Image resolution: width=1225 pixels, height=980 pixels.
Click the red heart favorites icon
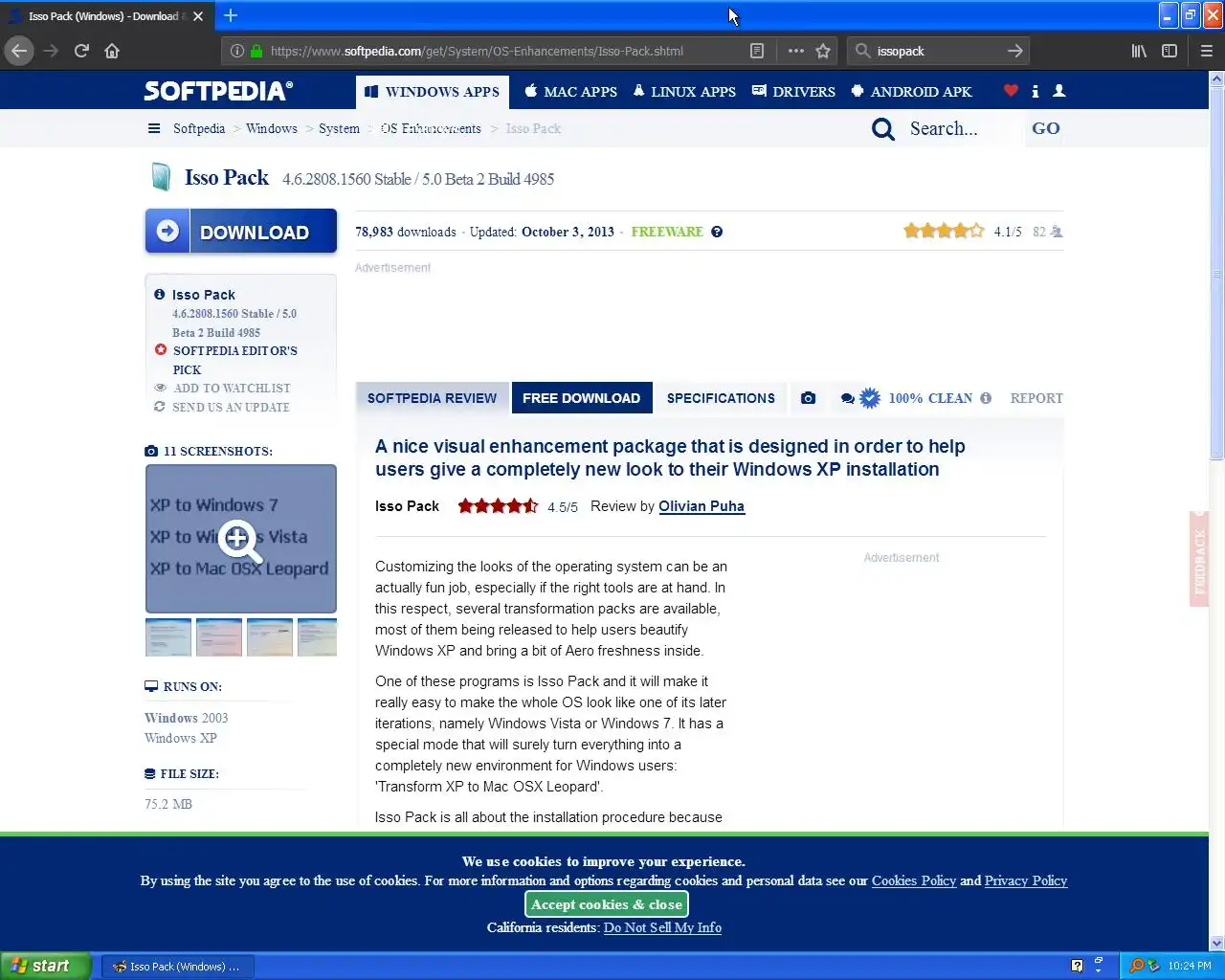[x=1011, y=91]
